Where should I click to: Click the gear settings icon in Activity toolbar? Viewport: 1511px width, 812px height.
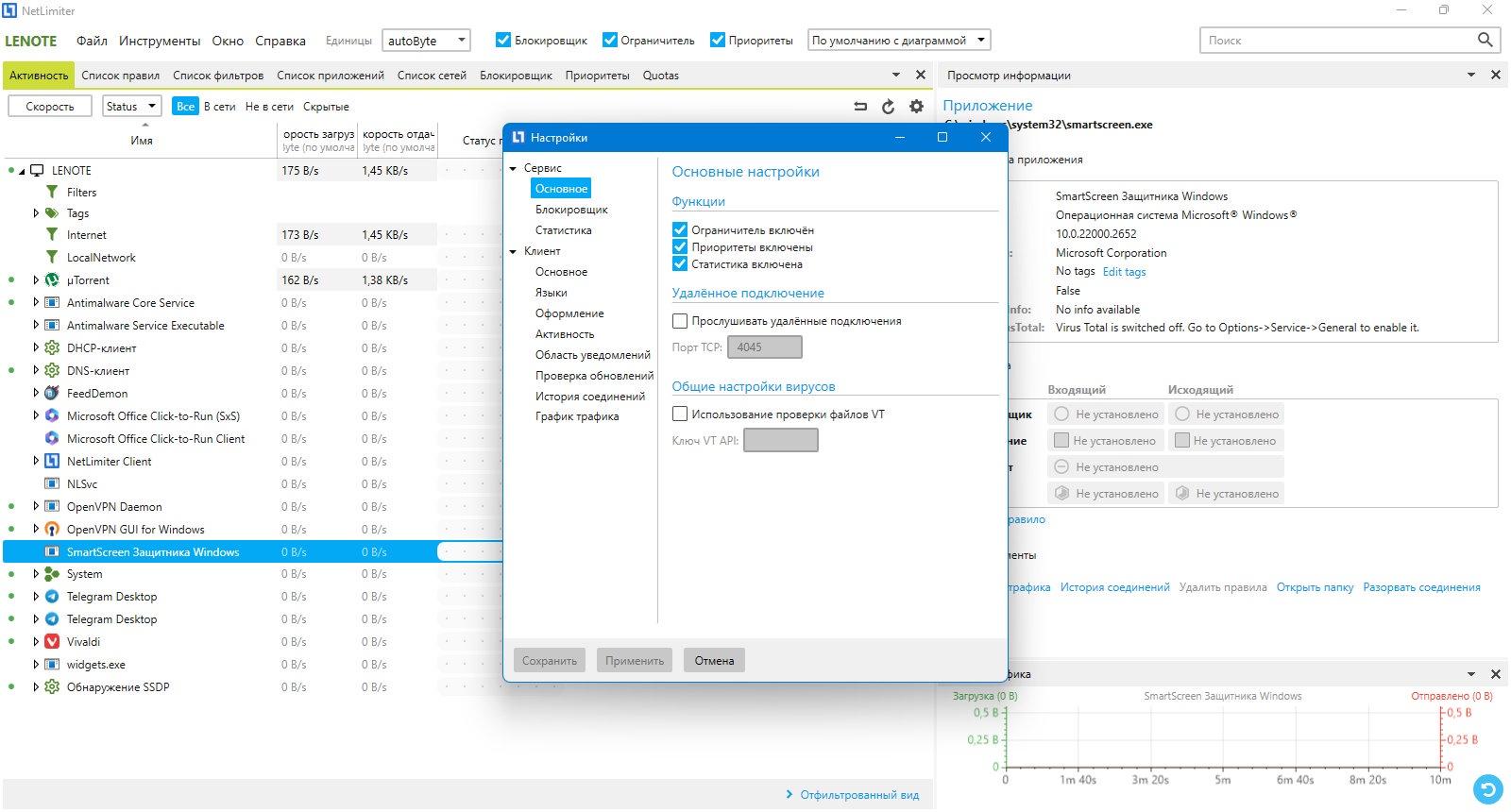(916, 107)
